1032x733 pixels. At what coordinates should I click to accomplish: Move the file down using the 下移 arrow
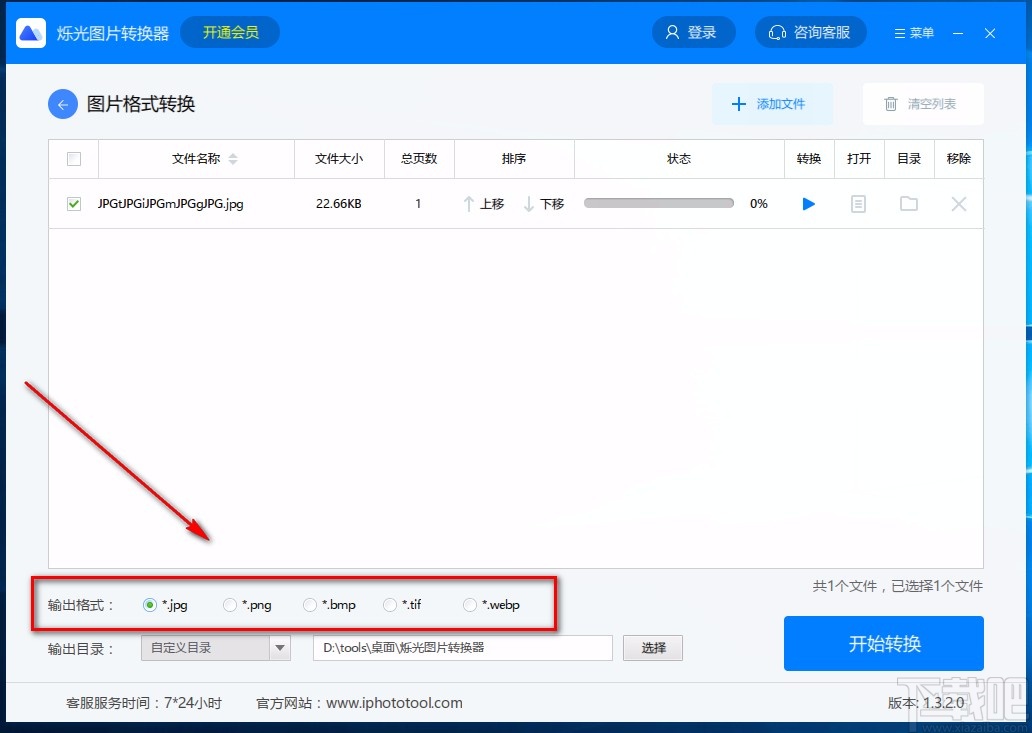click(543, 203)
